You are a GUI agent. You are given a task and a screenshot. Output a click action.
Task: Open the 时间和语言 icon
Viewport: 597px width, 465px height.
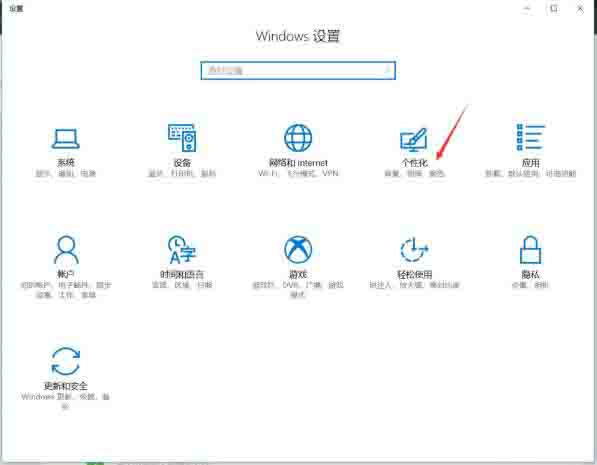[182, 250]
